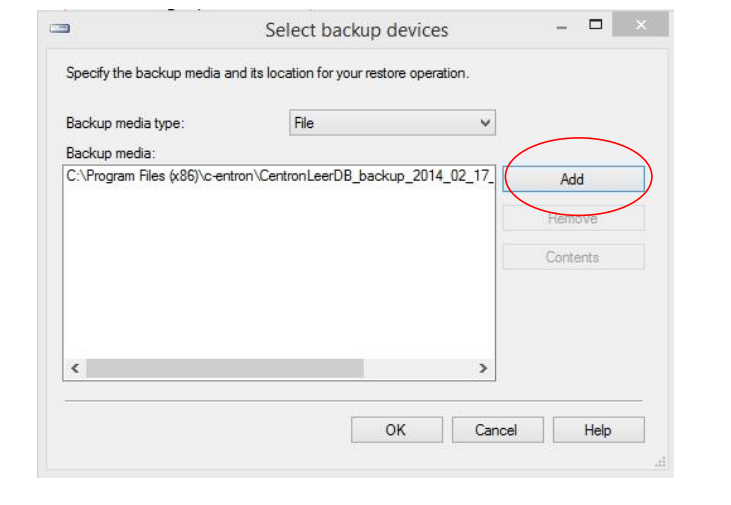731x505 pixels.
Task: Maximize the Select backup devices window
Action: [596, 24]
